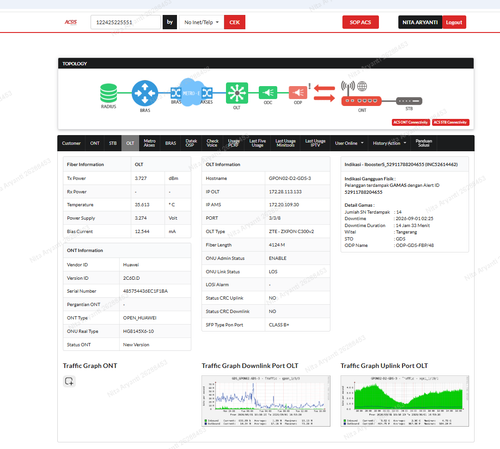This screenshot has width=500, height=449.
Task: Click the gray STB device icon
Action: [409, 101]
